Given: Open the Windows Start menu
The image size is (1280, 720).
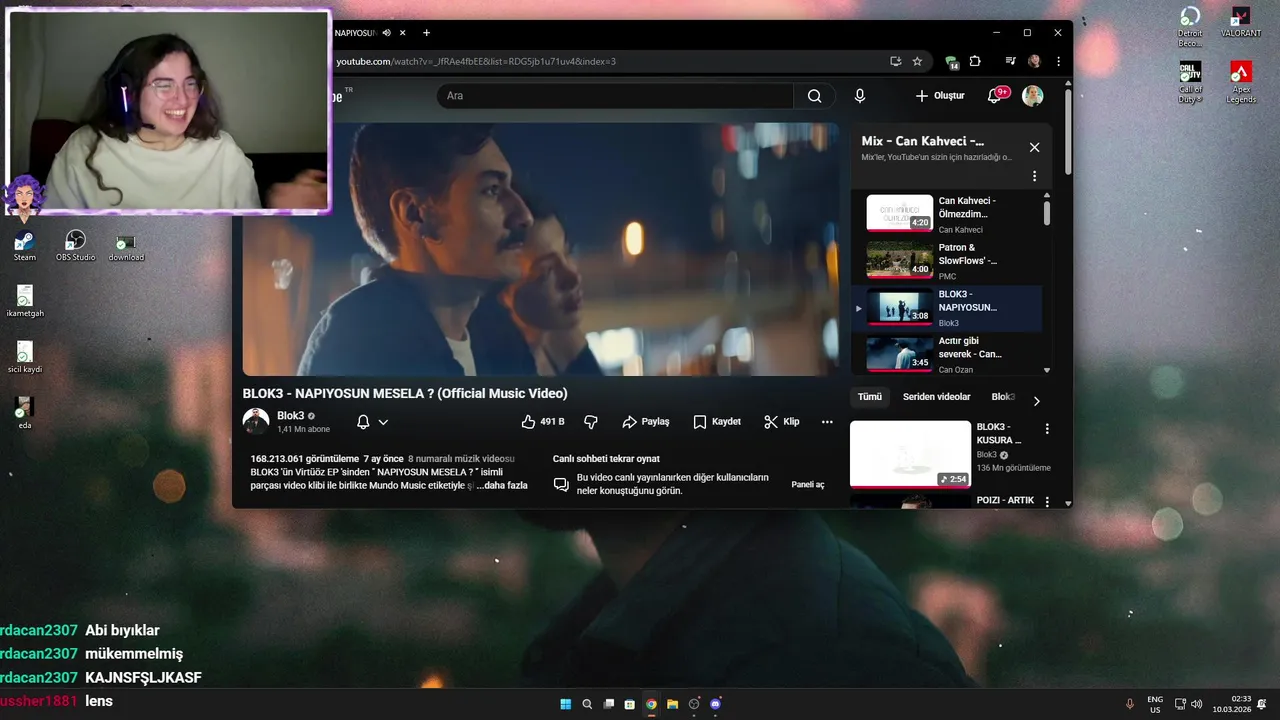Looking at the screenshot, I should (566, 704).
